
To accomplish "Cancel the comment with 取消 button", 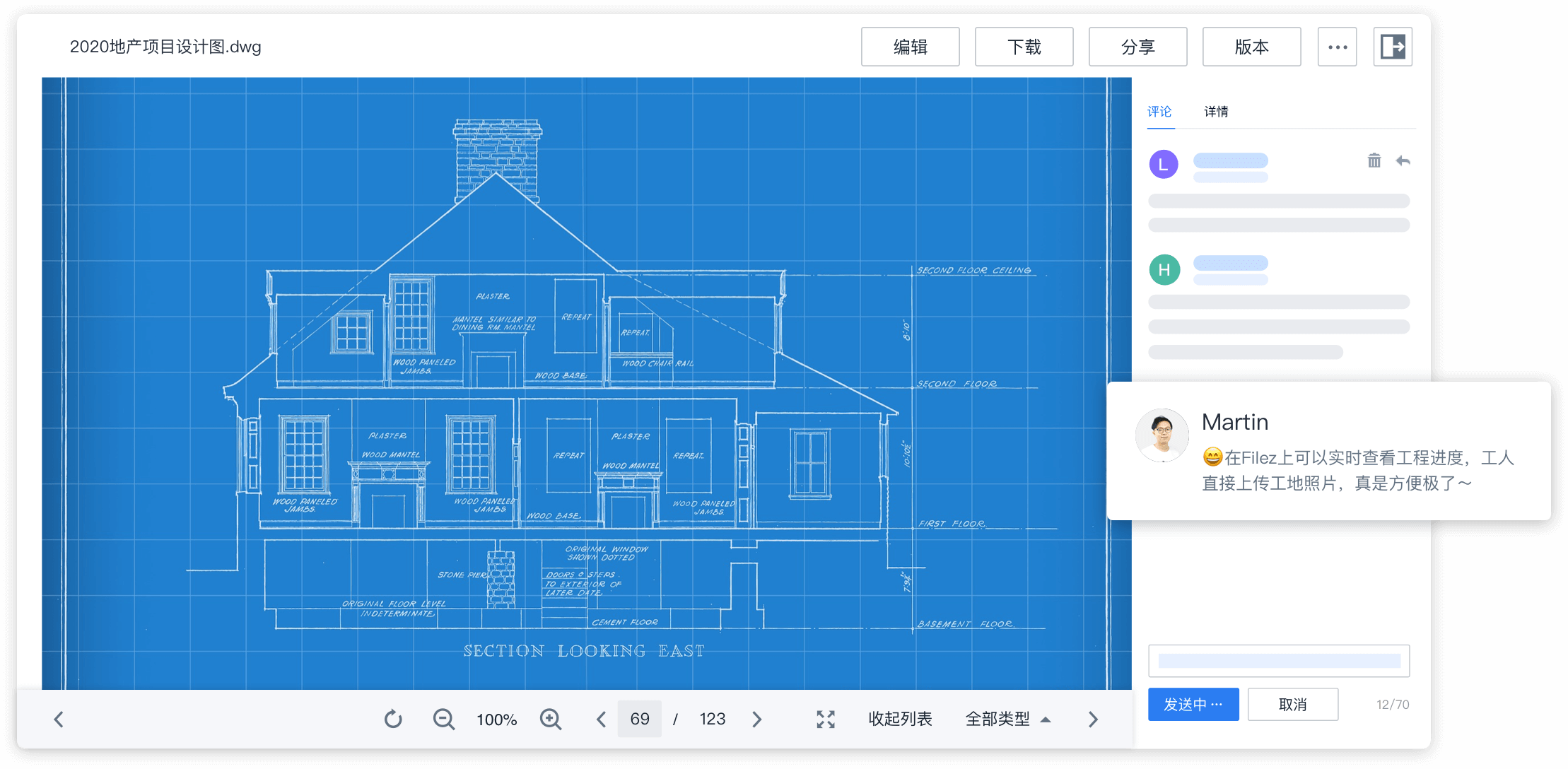I will (x=1292, y=704).
